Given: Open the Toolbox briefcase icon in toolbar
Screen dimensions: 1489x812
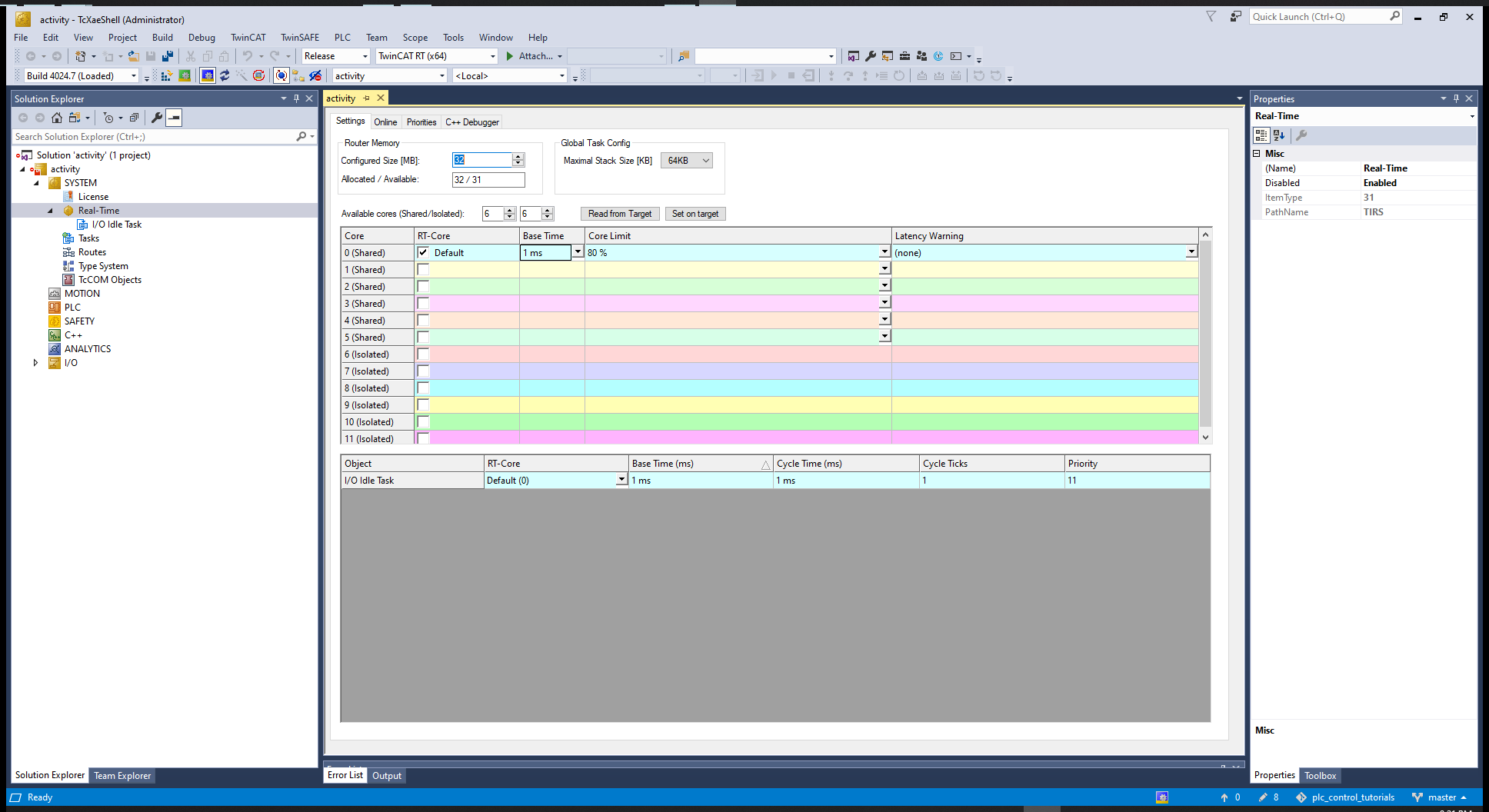Looking at the screenshot, I should 904,56.
